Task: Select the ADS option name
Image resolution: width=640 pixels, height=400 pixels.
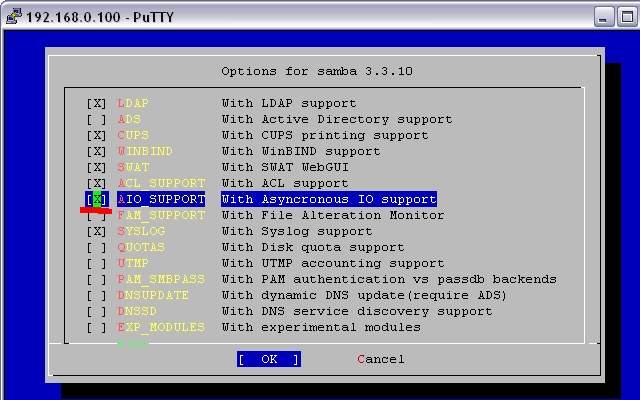Action: click(x=129, y=120)
